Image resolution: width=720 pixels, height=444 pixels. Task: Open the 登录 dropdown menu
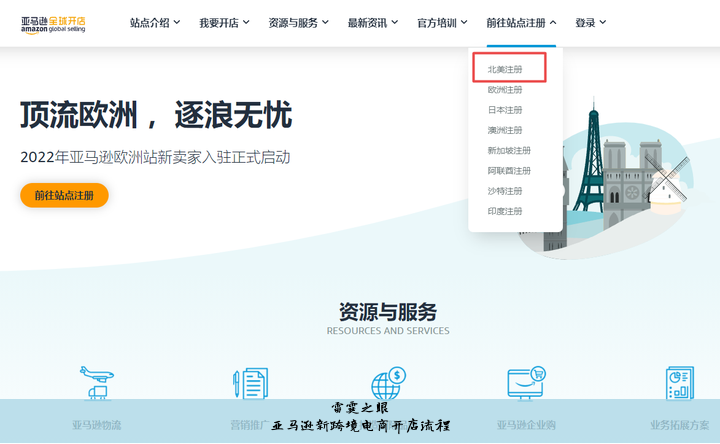coord(591,22)
